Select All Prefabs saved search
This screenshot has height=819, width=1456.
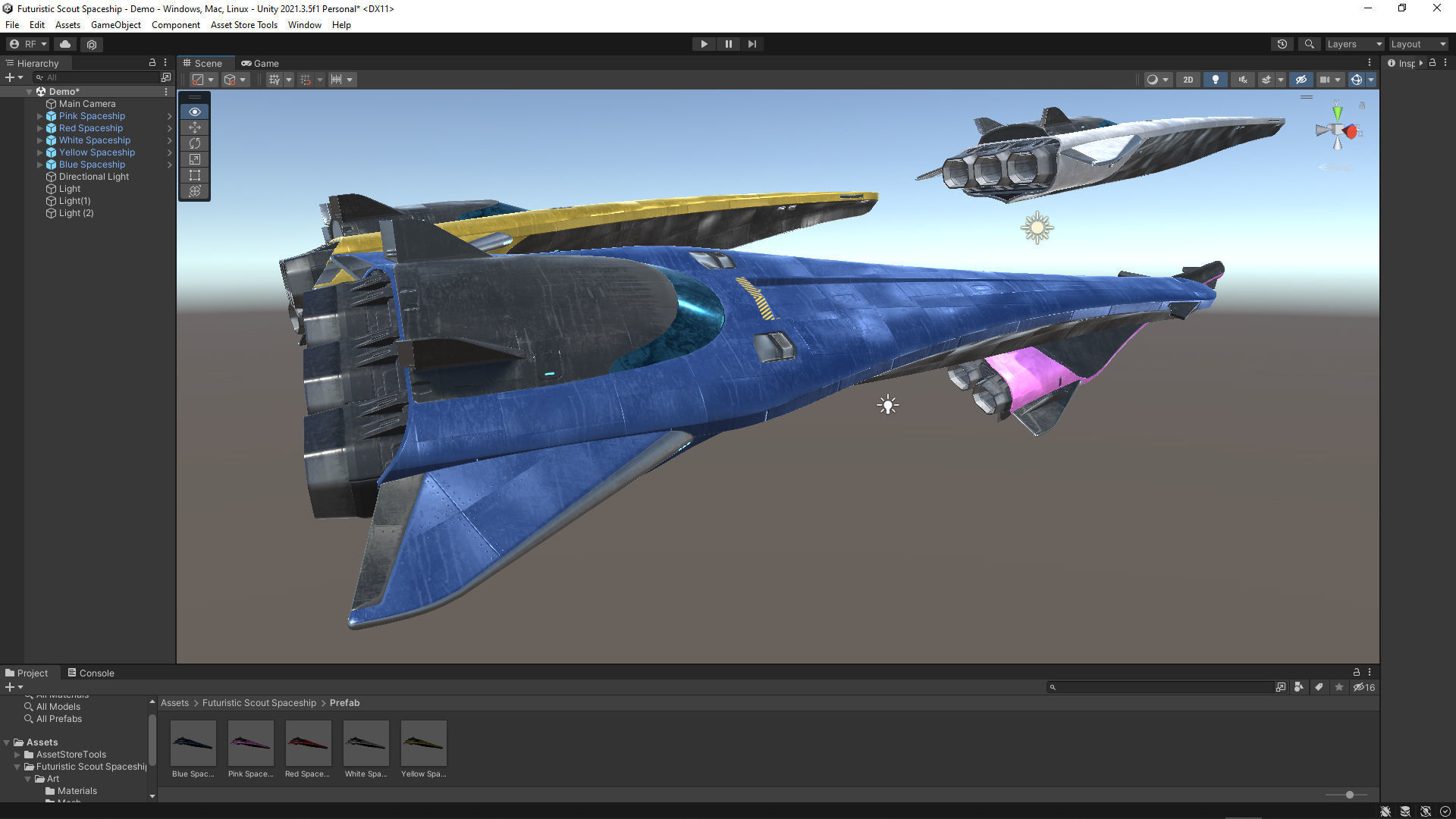click(x=59, y=719)
